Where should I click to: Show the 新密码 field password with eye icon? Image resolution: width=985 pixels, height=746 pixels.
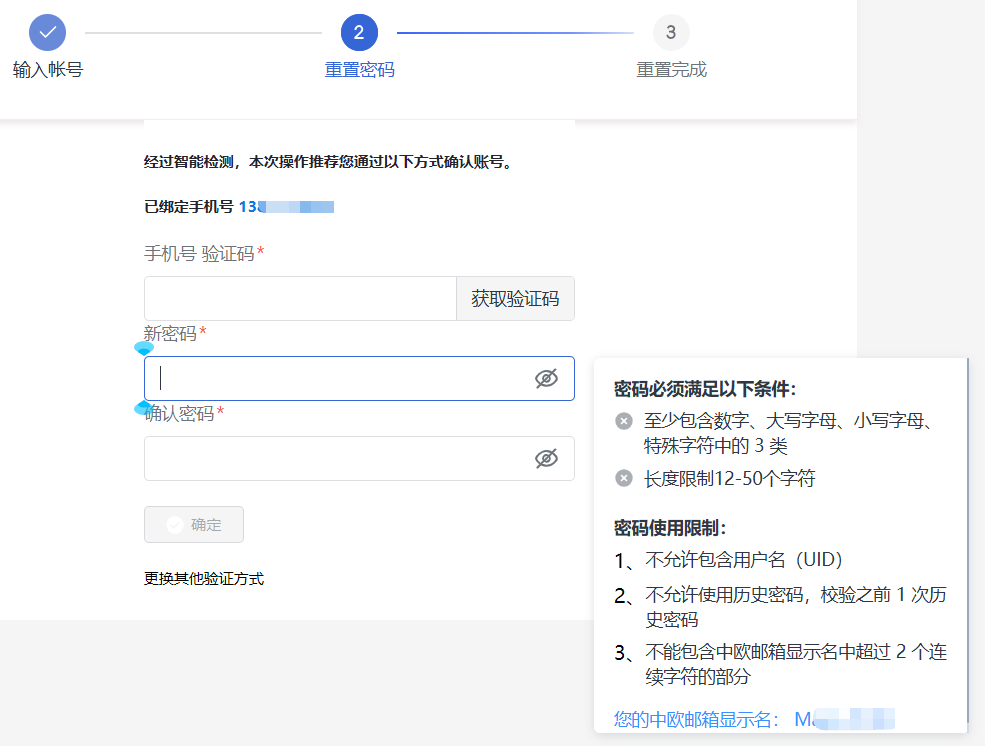click(546, 378)
